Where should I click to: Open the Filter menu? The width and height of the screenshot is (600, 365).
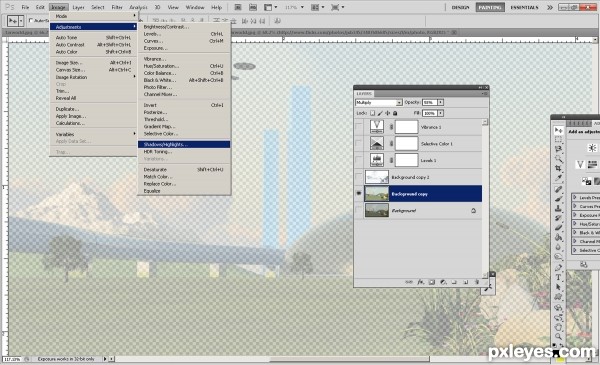[117, 7]
